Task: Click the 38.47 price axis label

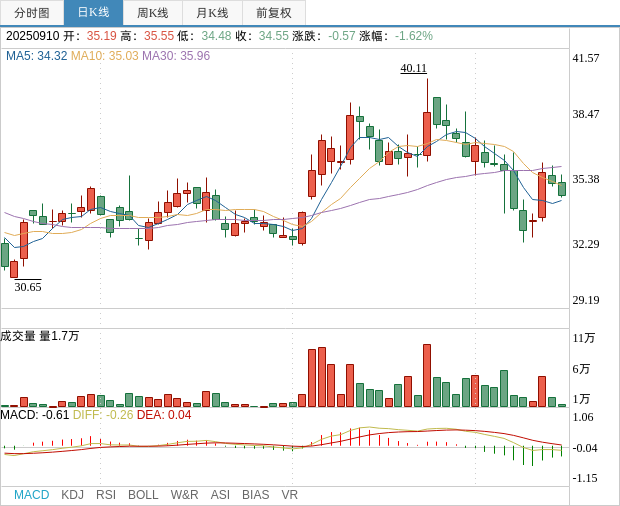Action: (x=586, y=114)
